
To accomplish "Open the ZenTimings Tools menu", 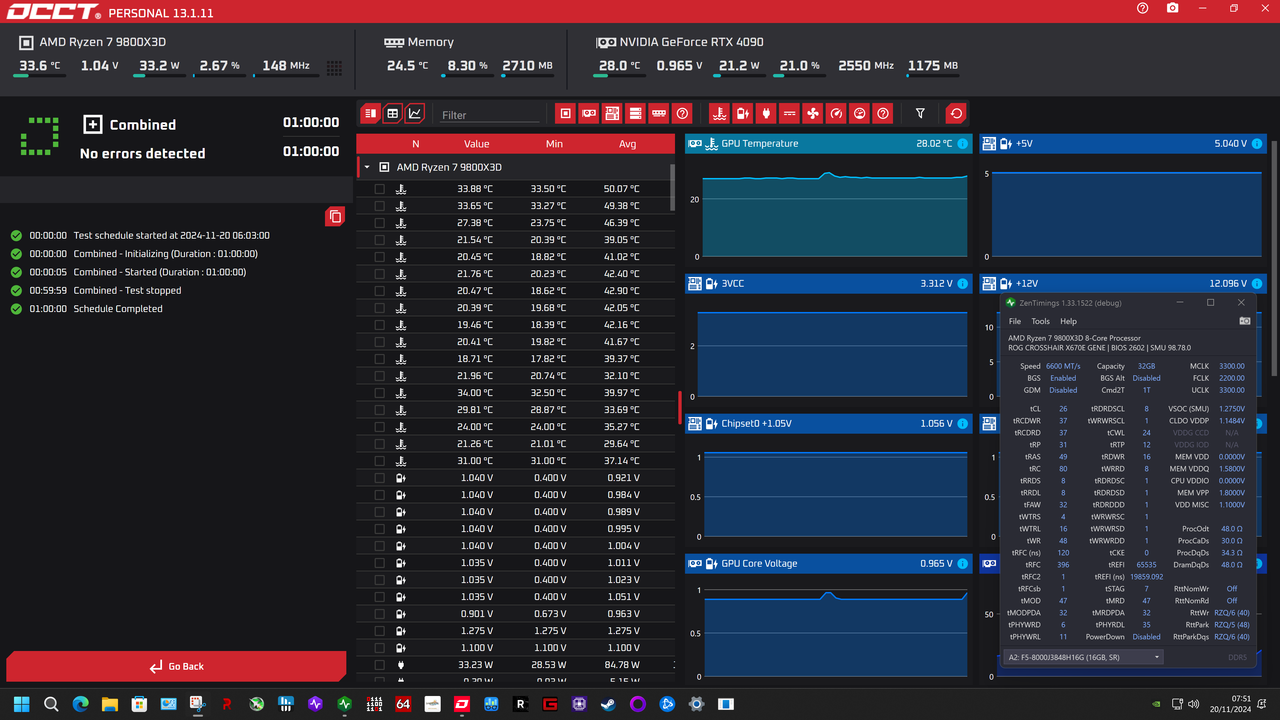I will pyautogui.click(x=1041, y=321).
